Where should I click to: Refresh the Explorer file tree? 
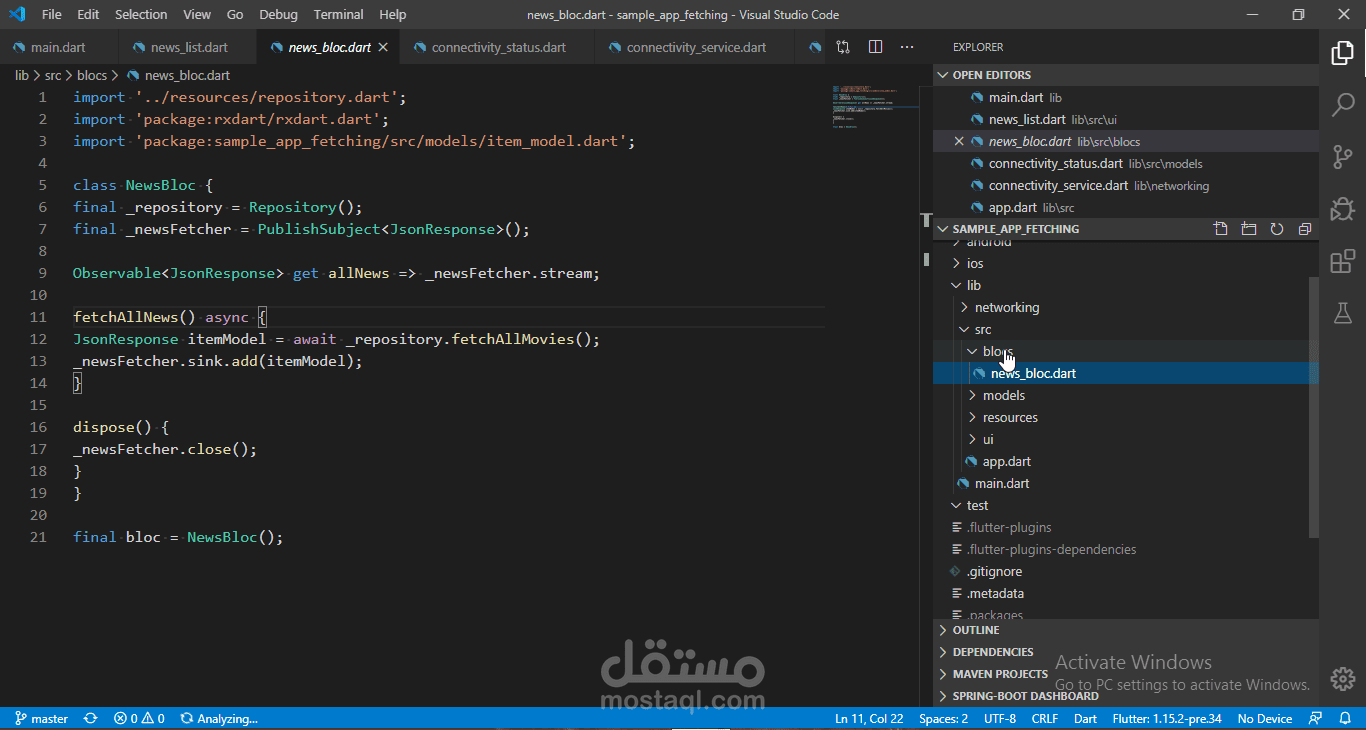(x=1276, y=229)
